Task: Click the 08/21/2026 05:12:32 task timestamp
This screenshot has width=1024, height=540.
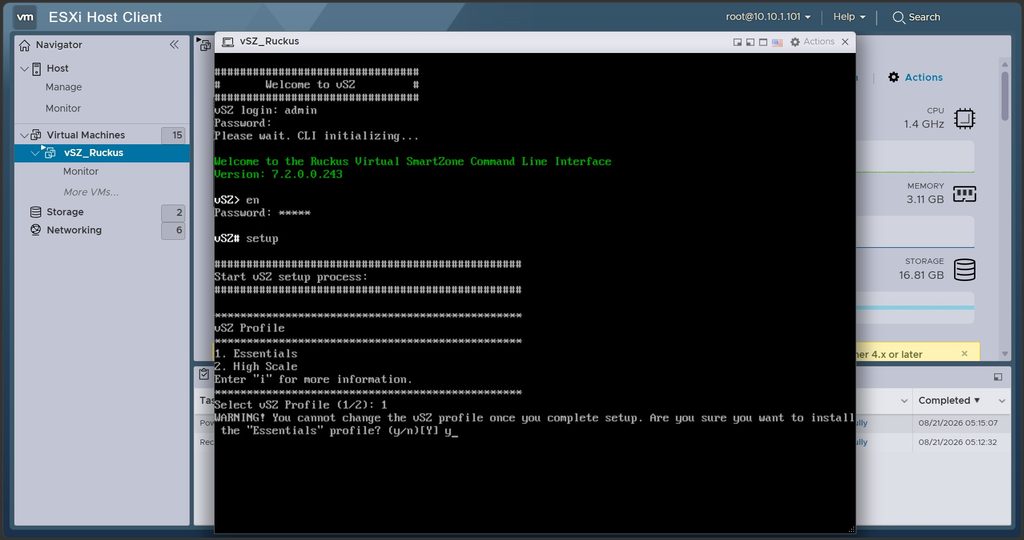Action: [x=957, y=442]
